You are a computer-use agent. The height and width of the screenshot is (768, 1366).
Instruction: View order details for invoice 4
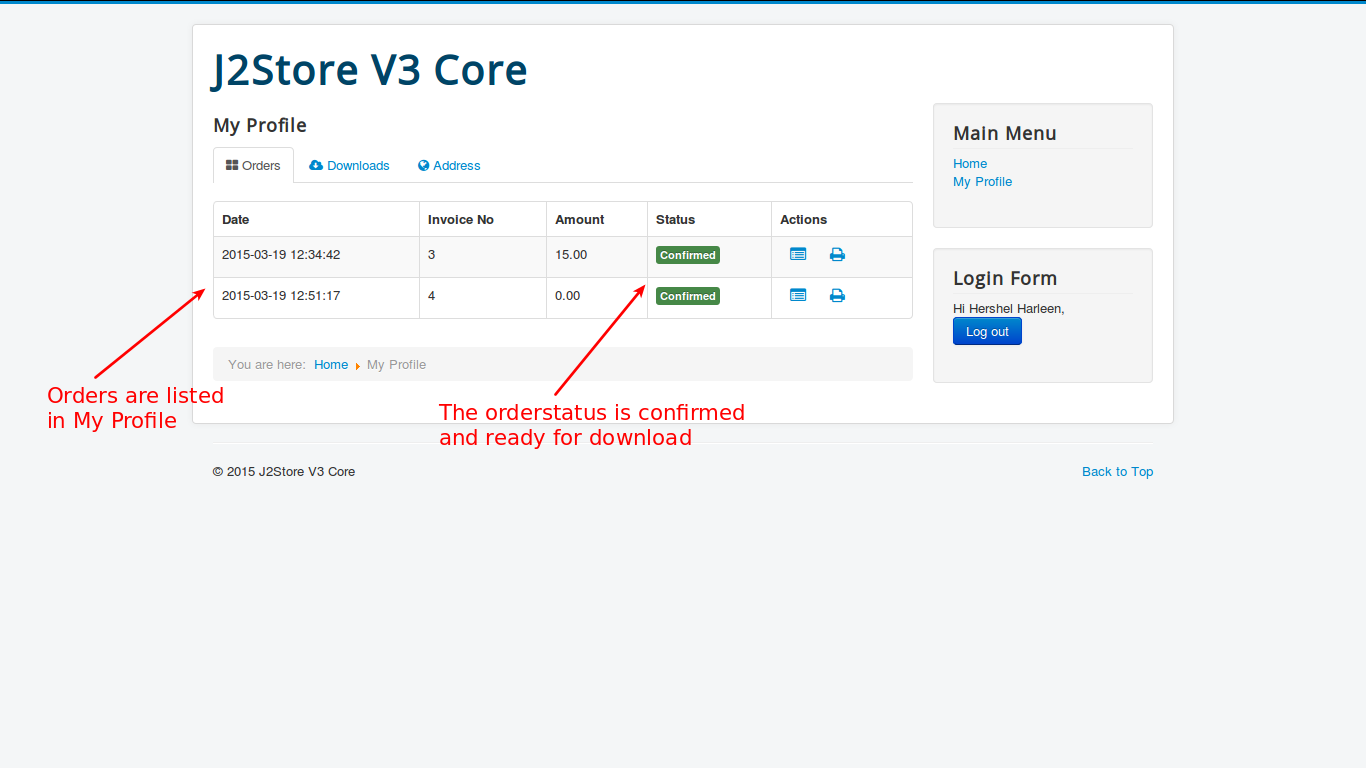click(798, 296)
